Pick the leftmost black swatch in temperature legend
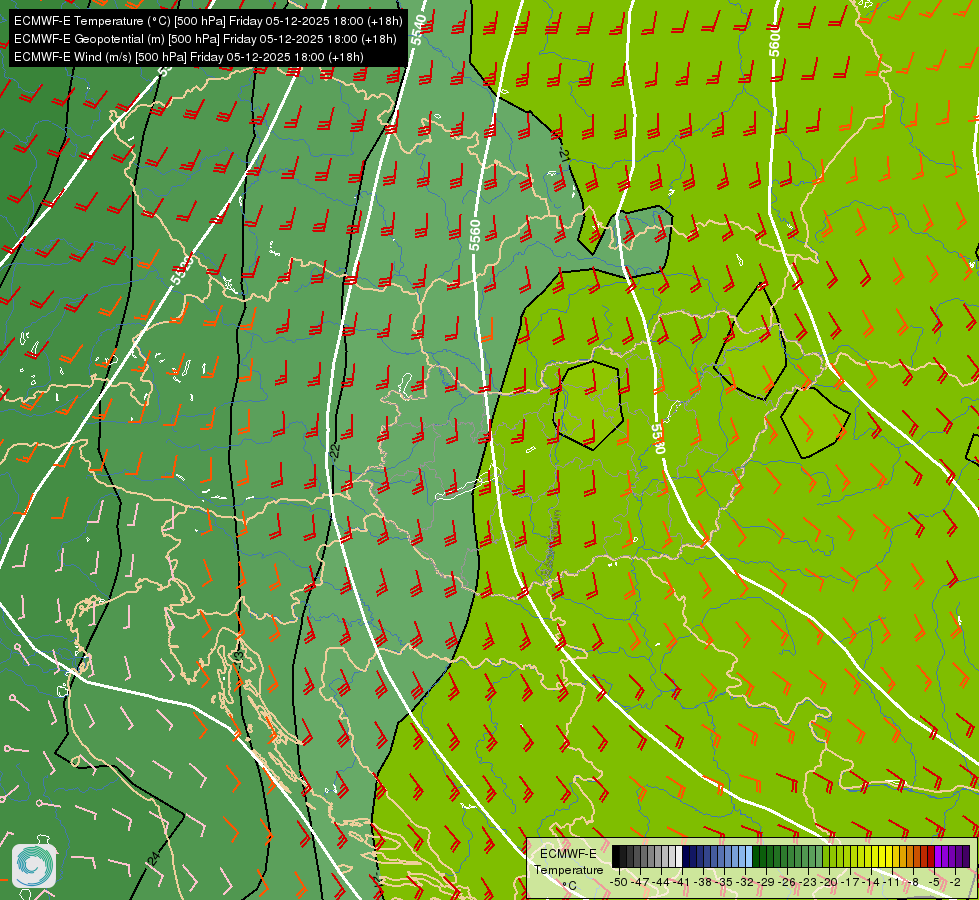The width and height of the screenshot is (979, 900). pos(616,856)
